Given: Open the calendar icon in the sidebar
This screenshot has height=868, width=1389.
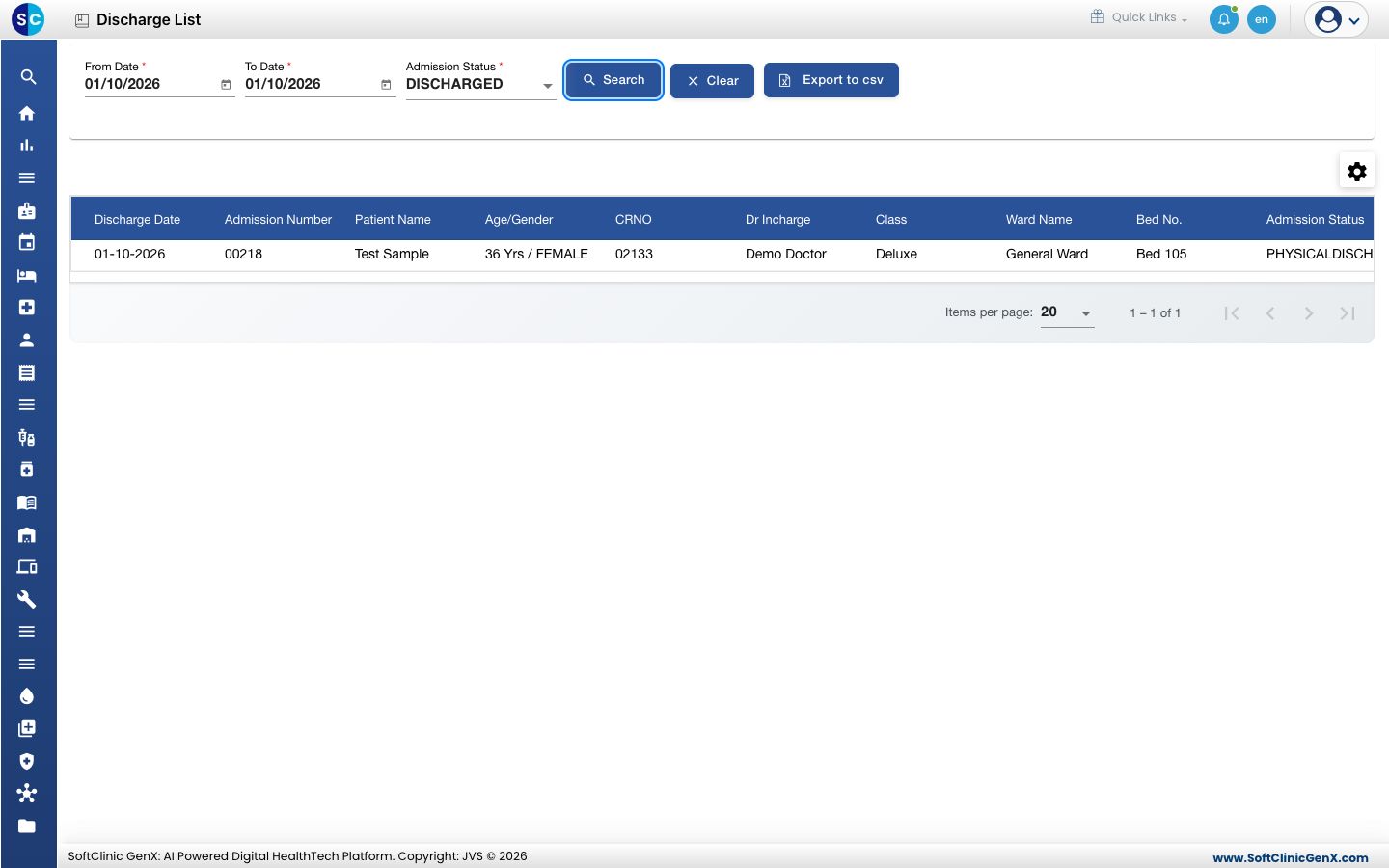Looking at the screenshot, I should 27,242.
